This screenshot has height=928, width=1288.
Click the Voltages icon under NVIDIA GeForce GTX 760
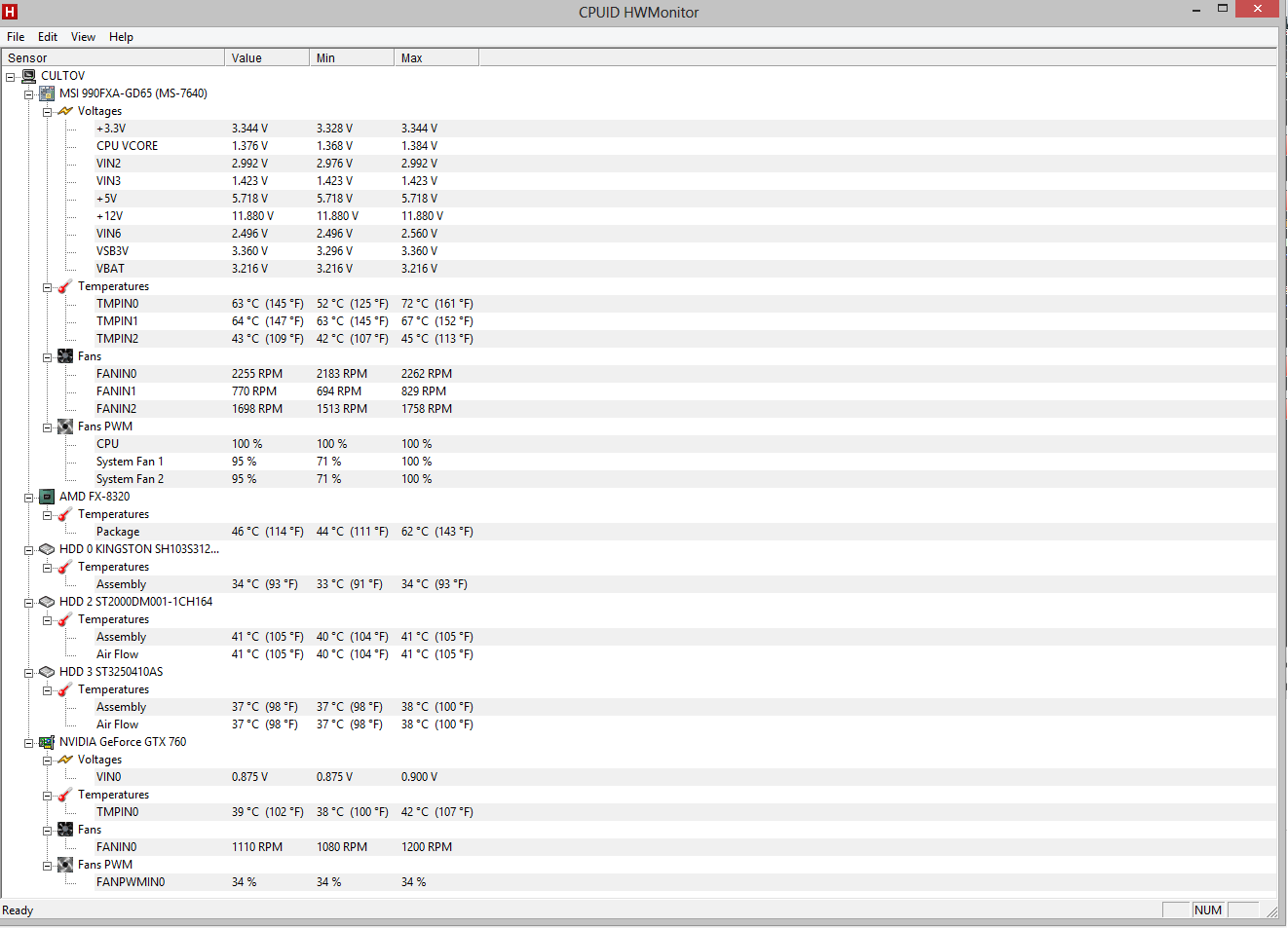(x=65, y=760)
